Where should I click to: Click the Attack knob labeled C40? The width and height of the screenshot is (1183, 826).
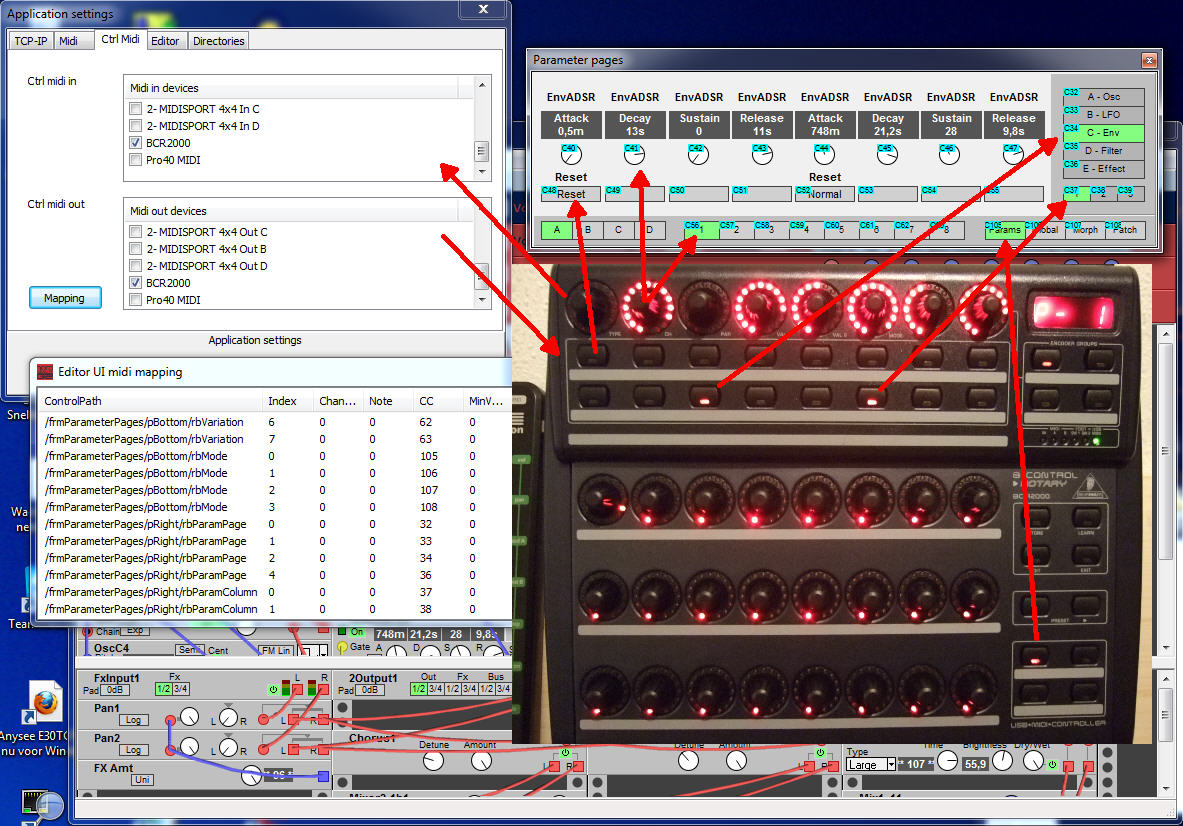tap(572, 155)
